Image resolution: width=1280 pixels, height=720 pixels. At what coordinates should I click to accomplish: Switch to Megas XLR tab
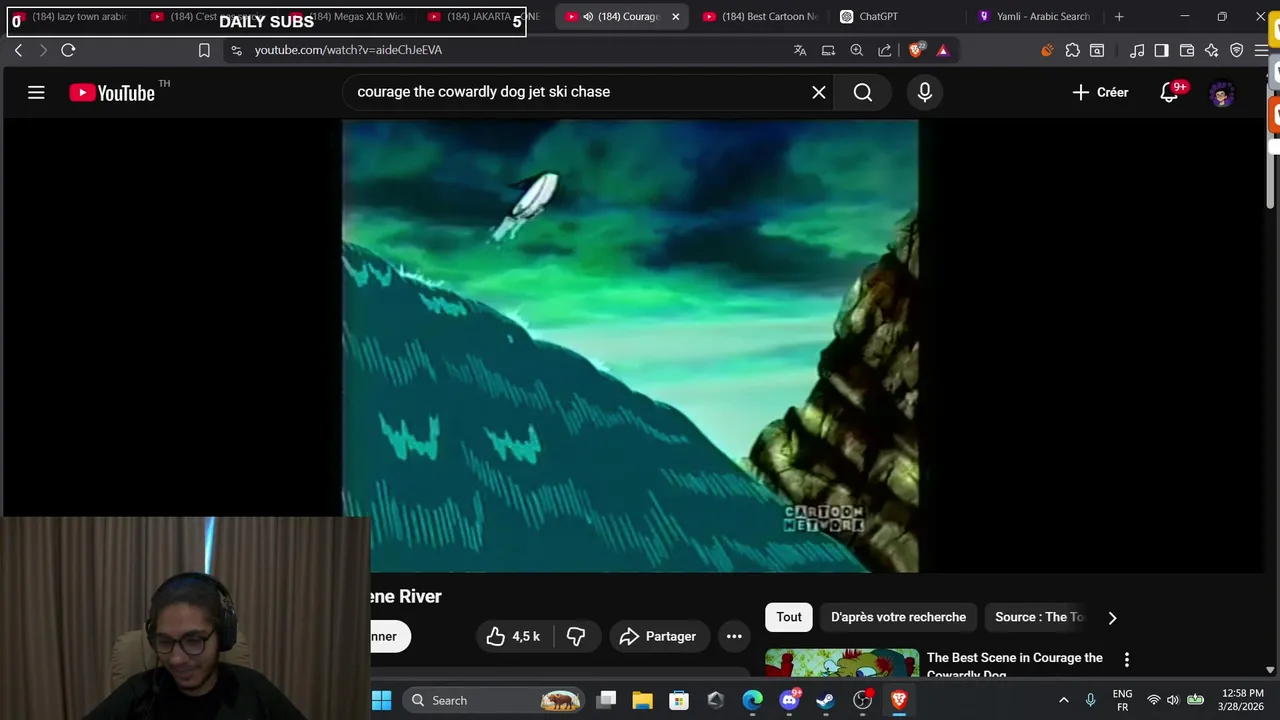(350, 16)
